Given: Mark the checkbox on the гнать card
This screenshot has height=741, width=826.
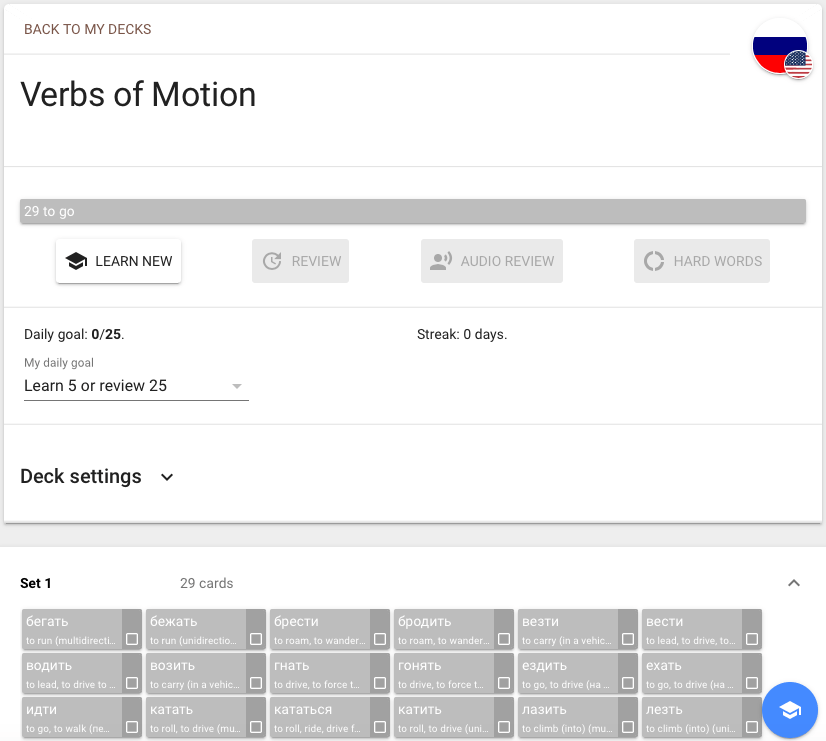Looking at the screenshot, I should (x=380, y=684).
